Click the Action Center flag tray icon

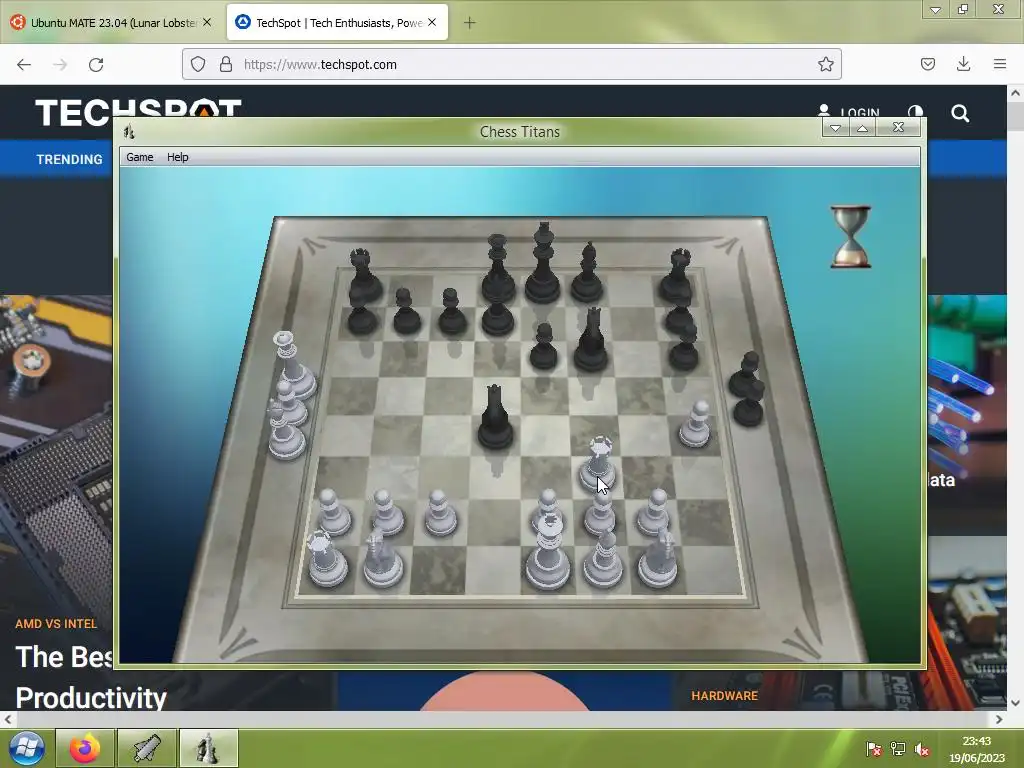873,749
